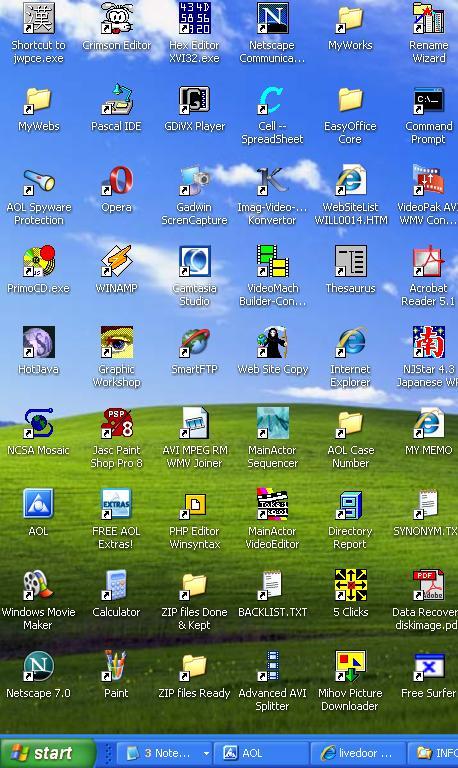Open the MyWorks folder
458x768 pixels.
pyautogui.click(x=350, y=19)
